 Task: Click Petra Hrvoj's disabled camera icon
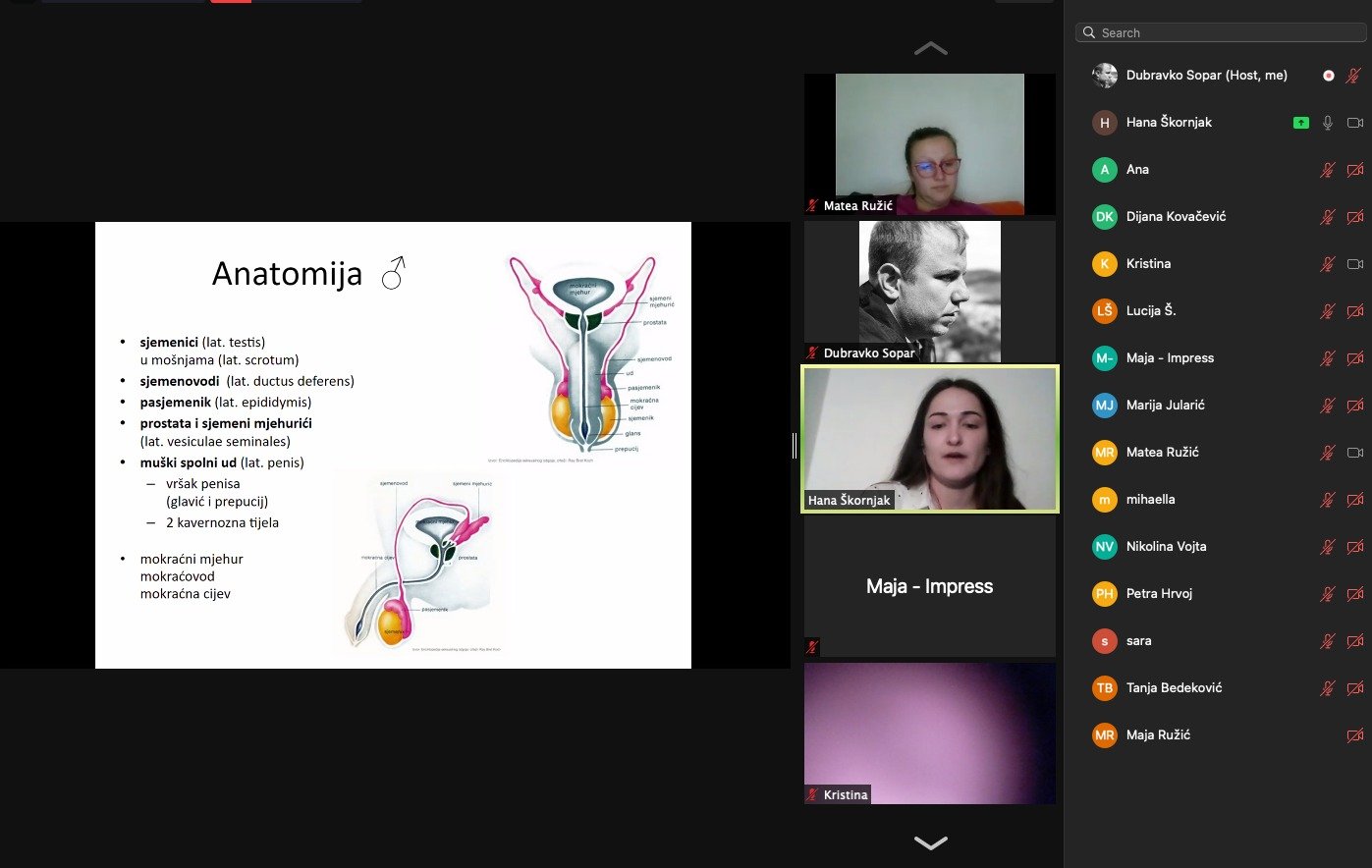pyautogui.click(x=1355, y=594)
